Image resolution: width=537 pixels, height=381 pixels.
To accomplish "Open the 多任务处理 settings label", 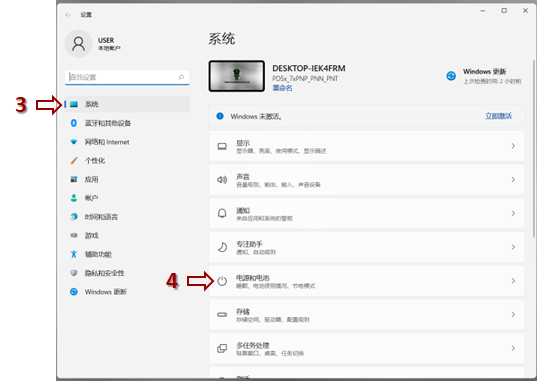I will coord(253,345).
